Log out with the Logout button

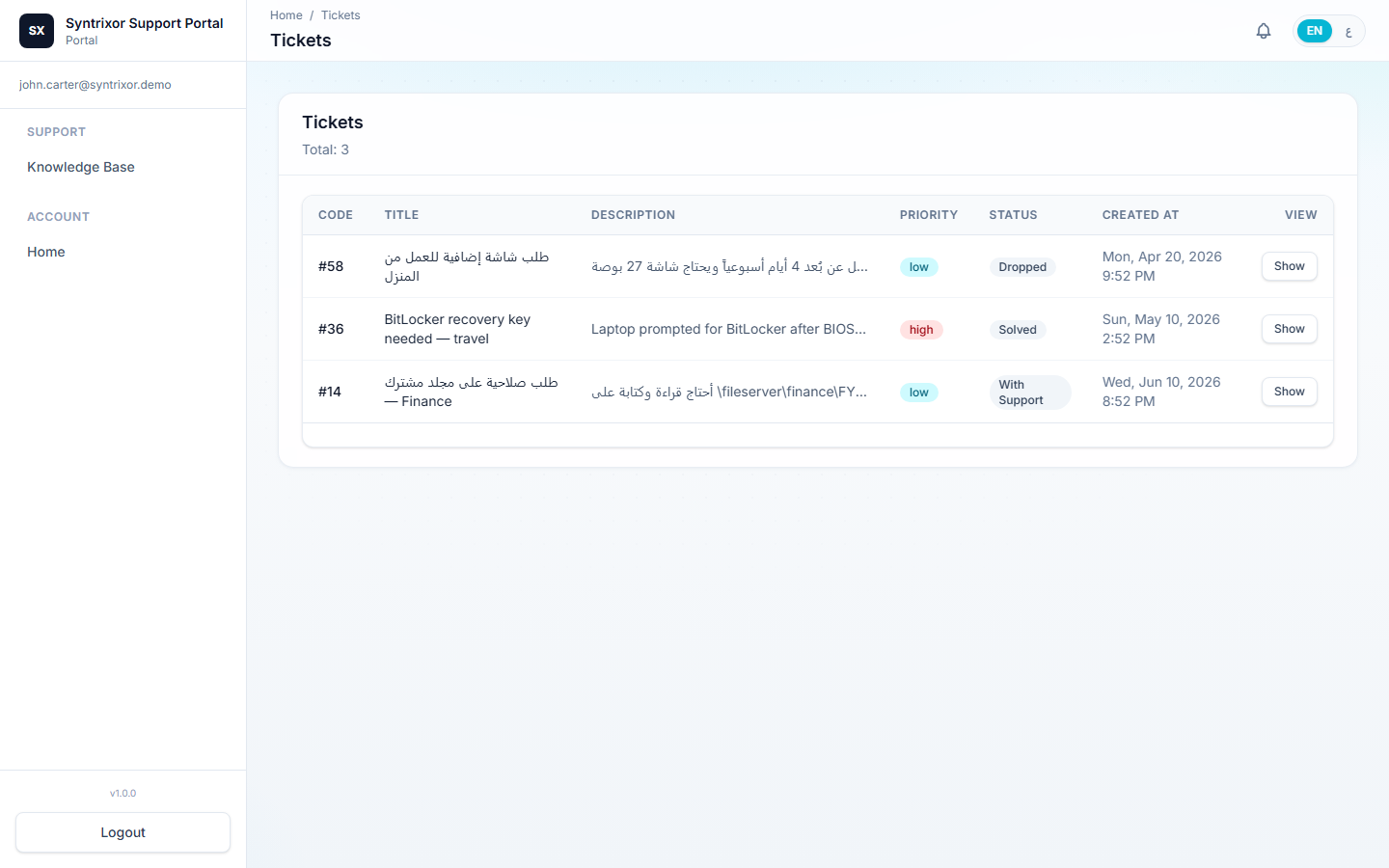pos(123,832)
